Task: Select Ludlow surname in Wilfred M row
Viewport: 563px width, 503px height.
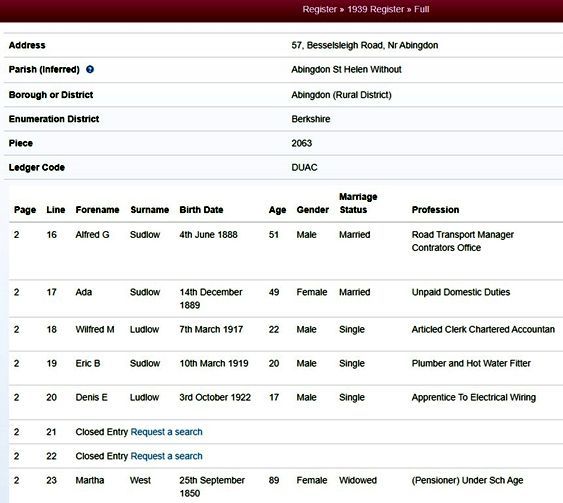Action: point(144,329)
